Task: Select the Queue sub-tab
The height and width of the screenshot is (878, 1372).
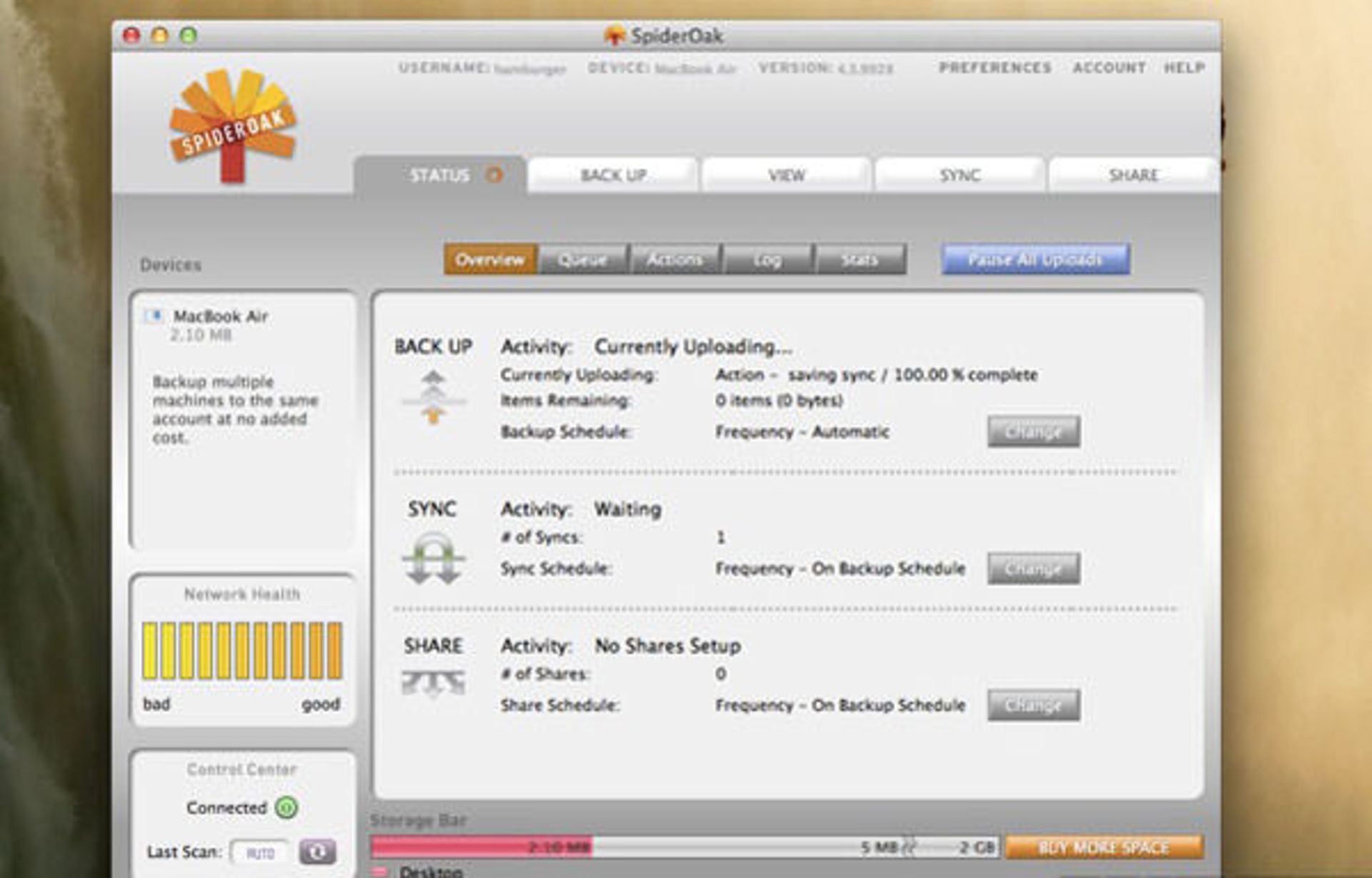Action: pos(582,259)
